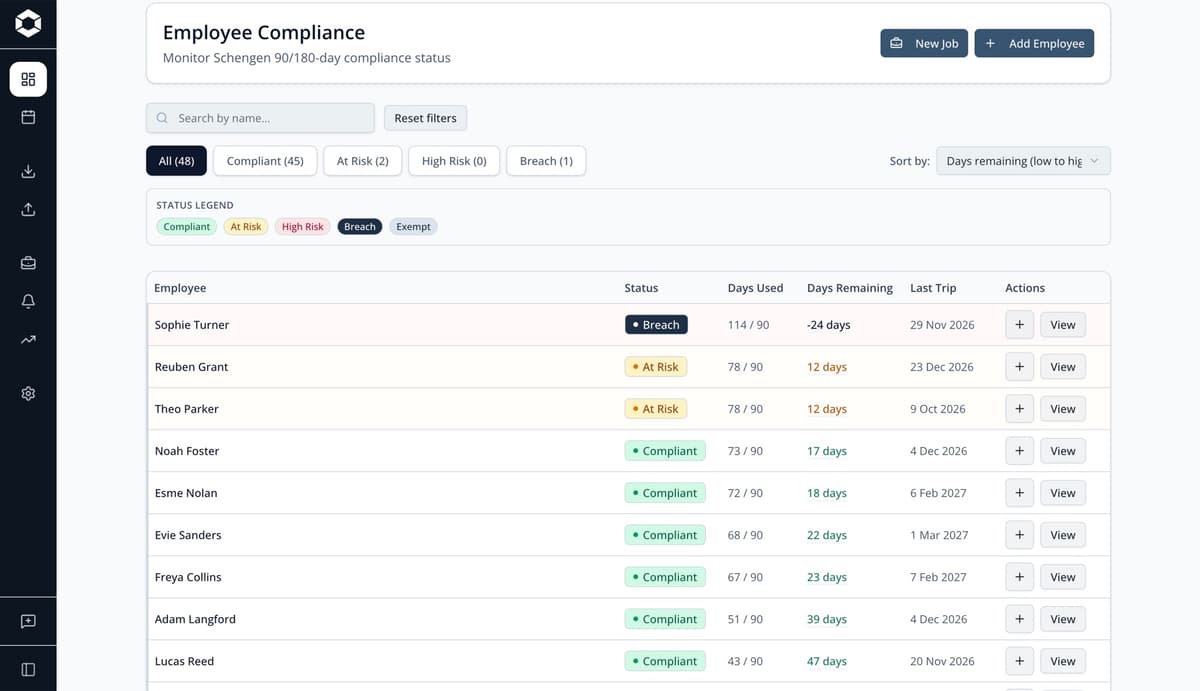1200x691 pixels.
Task: Click the Employee column header
Action: (180, 288)
